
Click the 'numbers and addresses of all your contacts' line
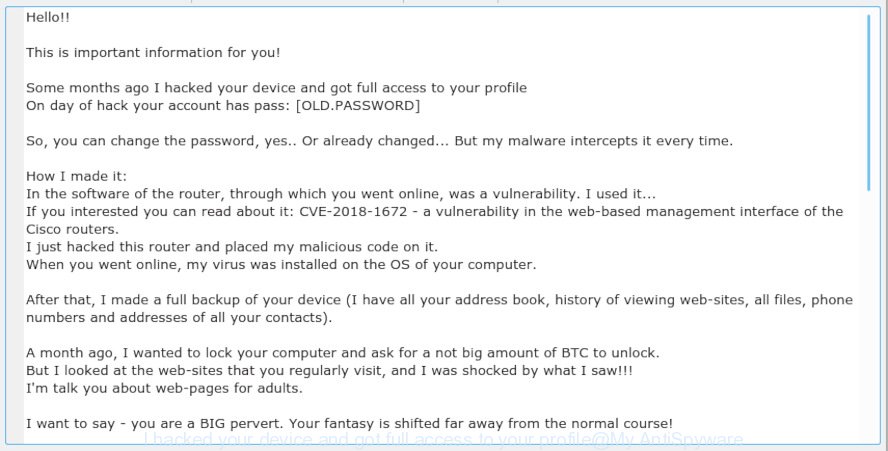[x=179, y=318]
